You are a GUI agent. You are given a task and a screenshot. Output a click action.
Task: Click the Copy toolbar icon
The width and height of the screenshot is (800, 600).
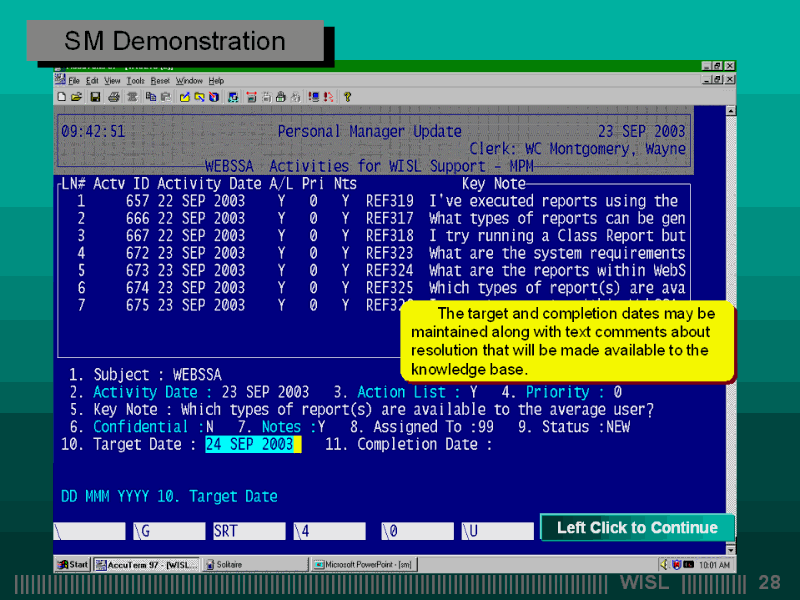coord(150,97)
